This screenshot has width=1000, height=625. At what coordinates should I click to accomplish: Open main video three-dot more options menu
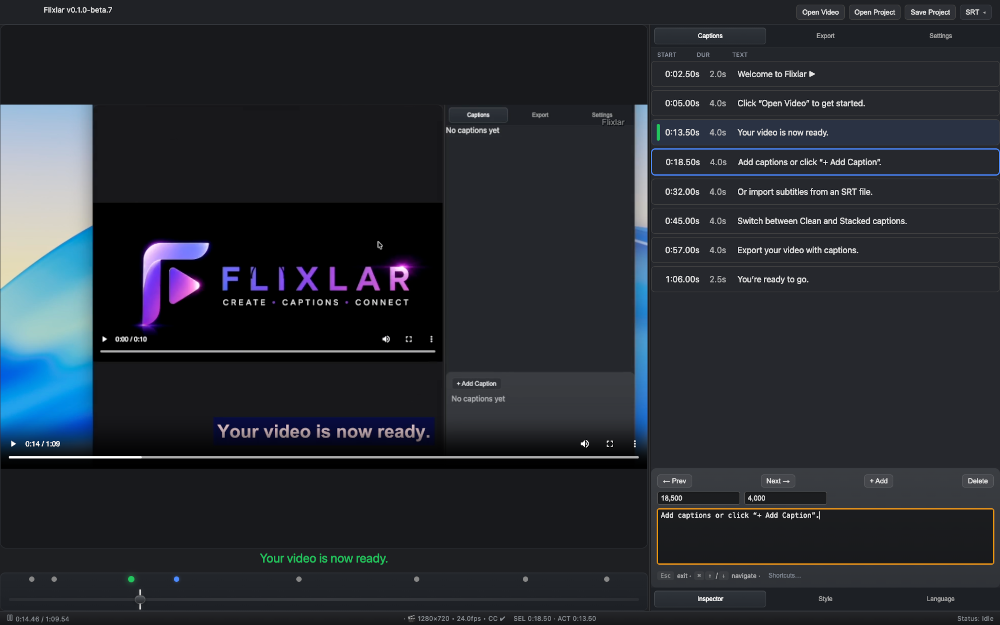(635, 444)
